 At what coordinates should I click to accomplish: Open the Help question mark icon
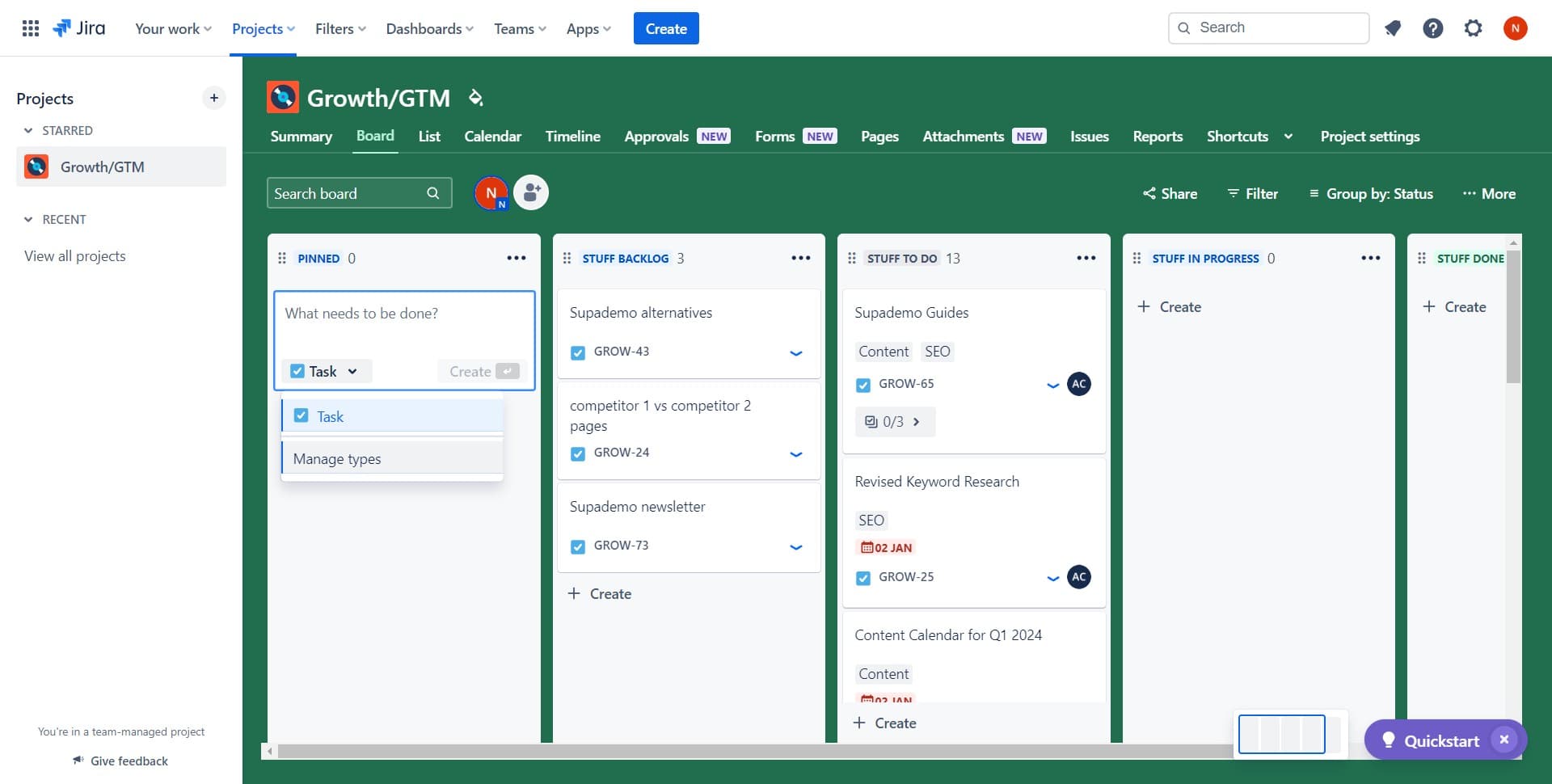1432,27
